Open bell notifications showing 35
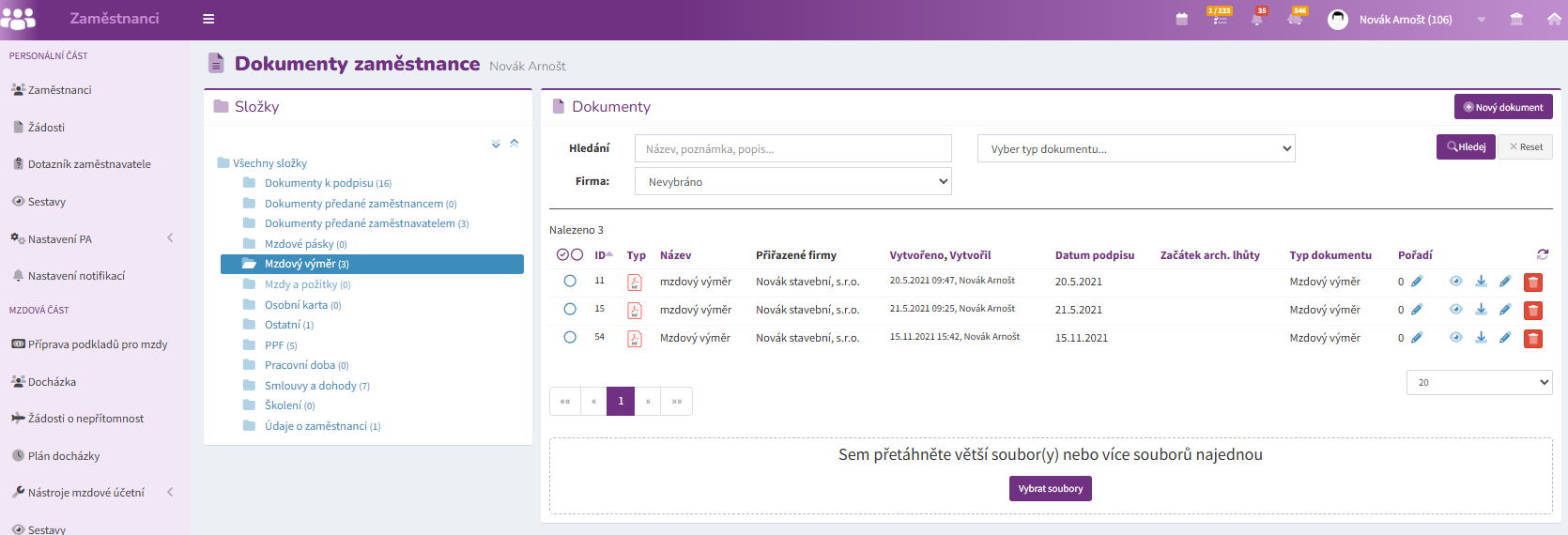Screen dimensions: 1568x535 pyautogui.click(x=1256, y=20)
